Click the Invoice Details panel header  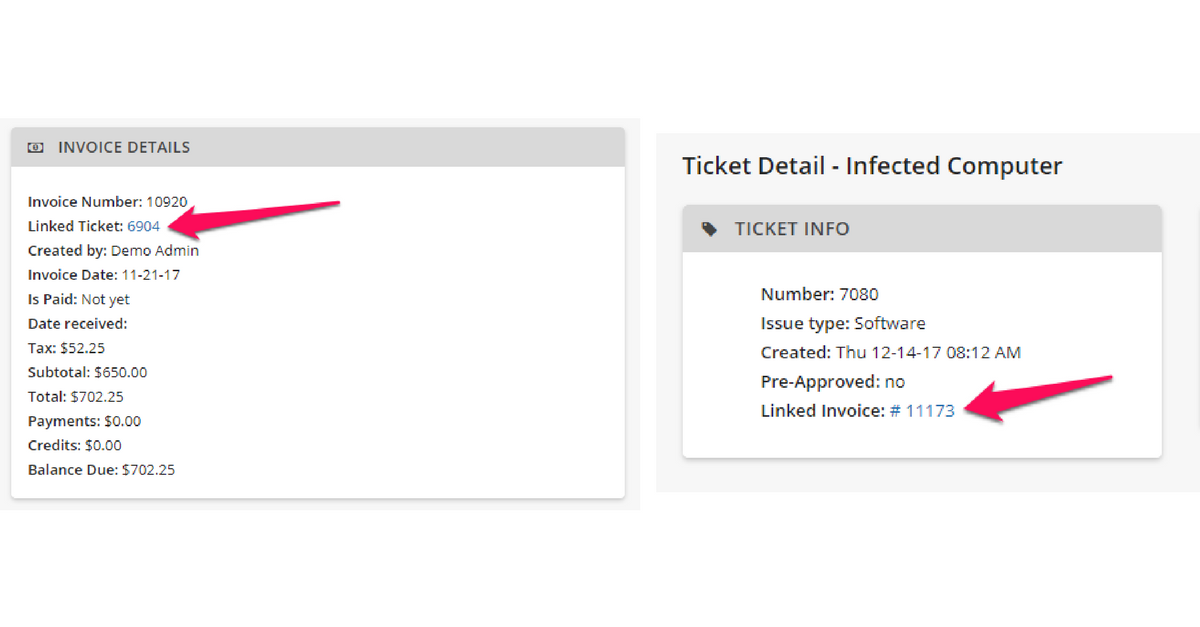(318, 147)
